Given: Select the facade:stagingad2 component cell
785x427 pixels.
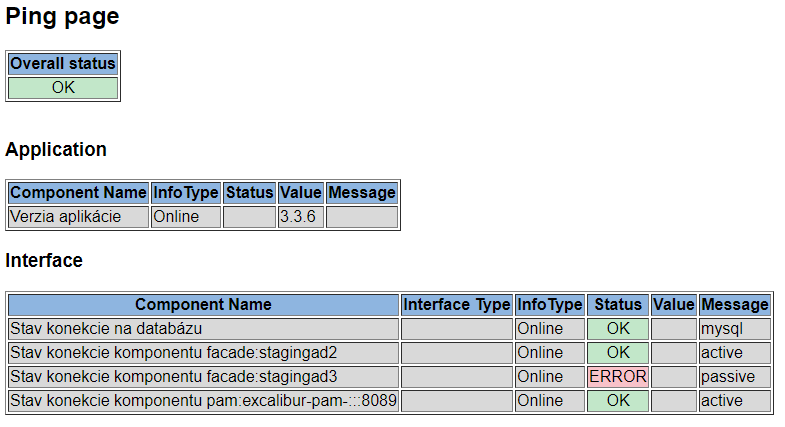Looking at the screenshot, I should [x=203, y=353].
